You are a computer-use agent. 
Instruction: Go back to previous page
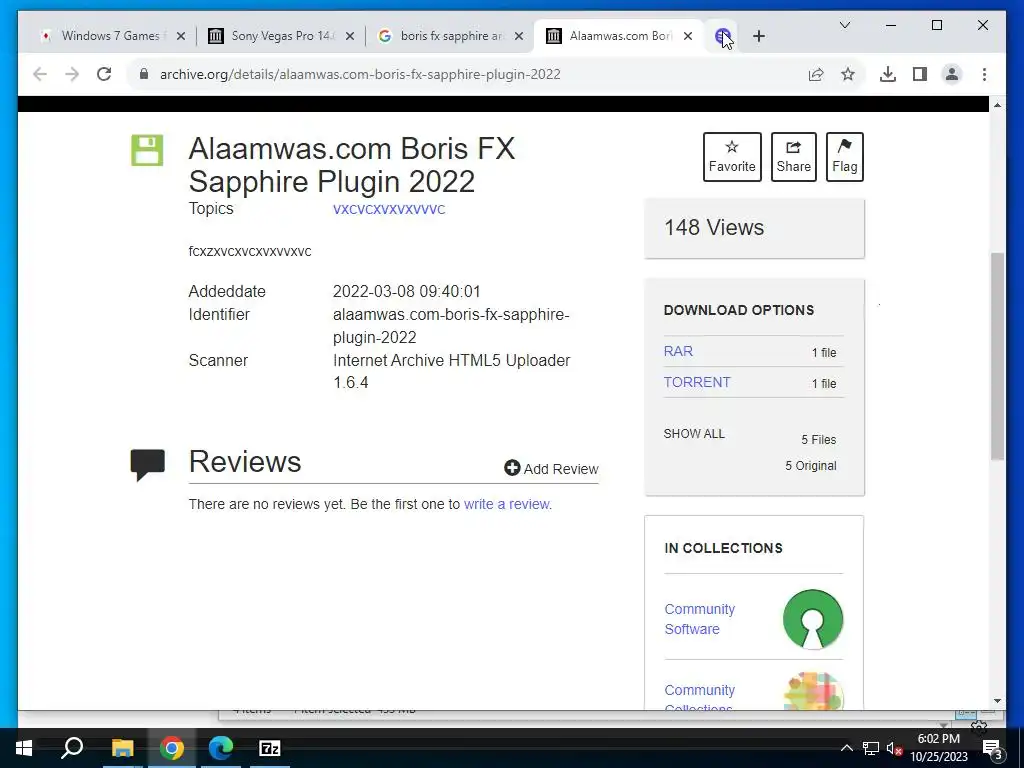pyautogui.click(x=40, y=74)
